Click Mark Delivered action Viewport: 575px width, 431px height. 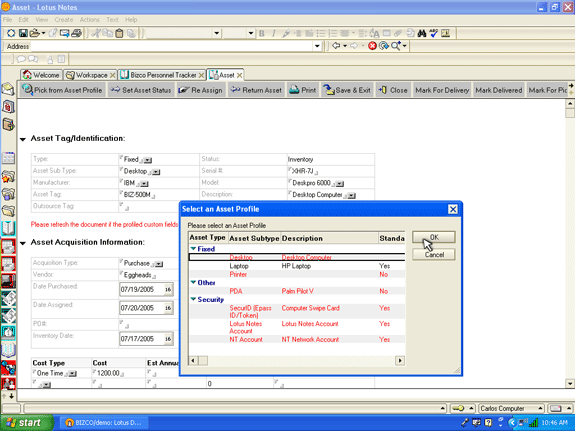499,90
